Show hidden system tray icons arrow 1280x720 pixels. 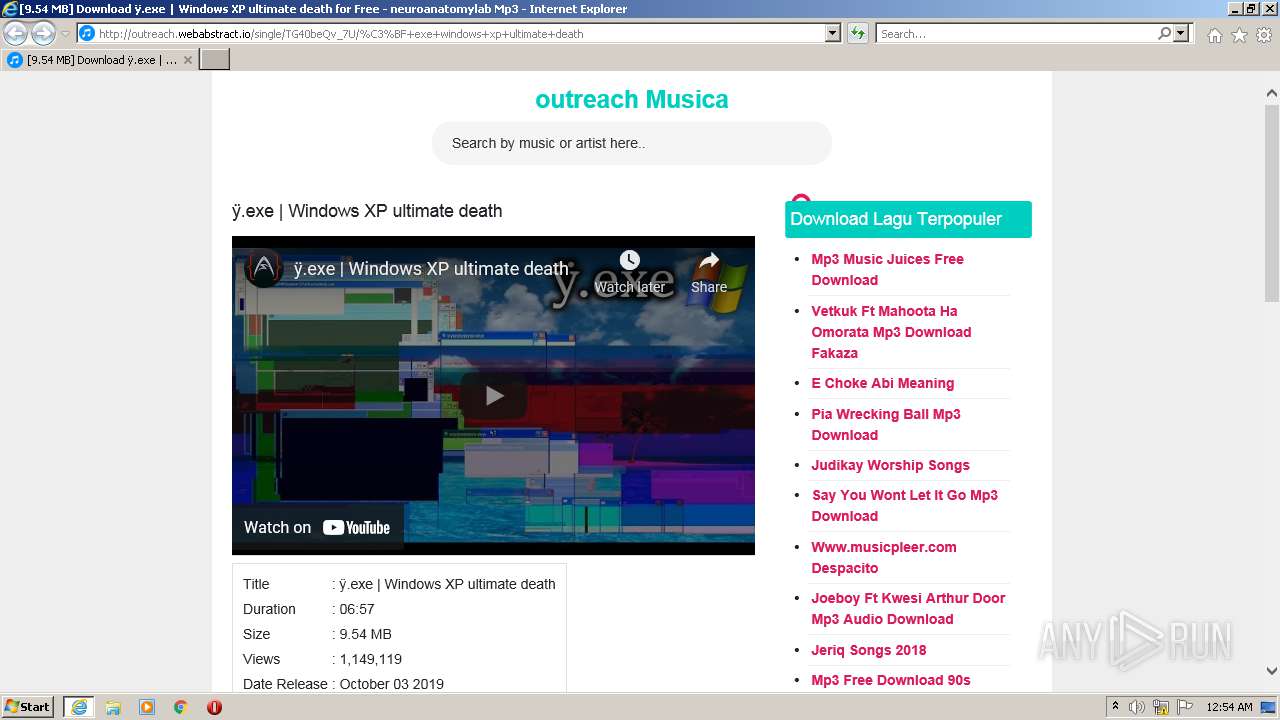(1116, 707)
